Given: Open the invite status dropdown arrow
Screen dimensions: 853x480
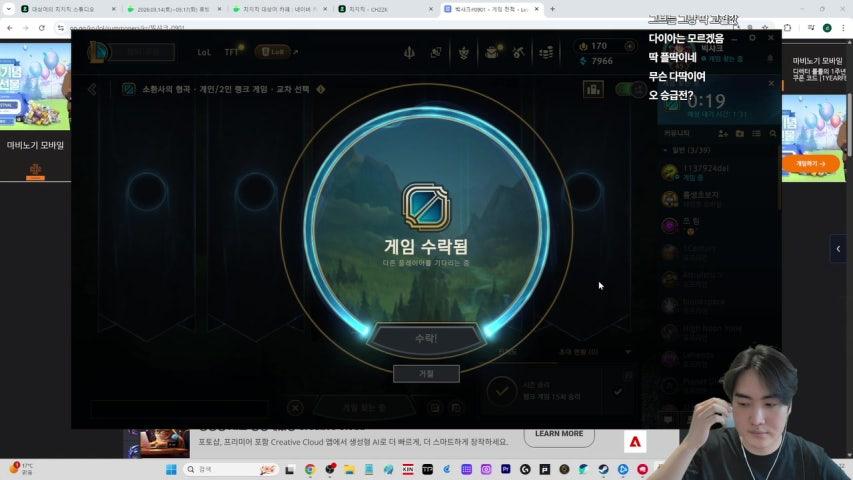Looking at the screenshot, I should point(628,352).
